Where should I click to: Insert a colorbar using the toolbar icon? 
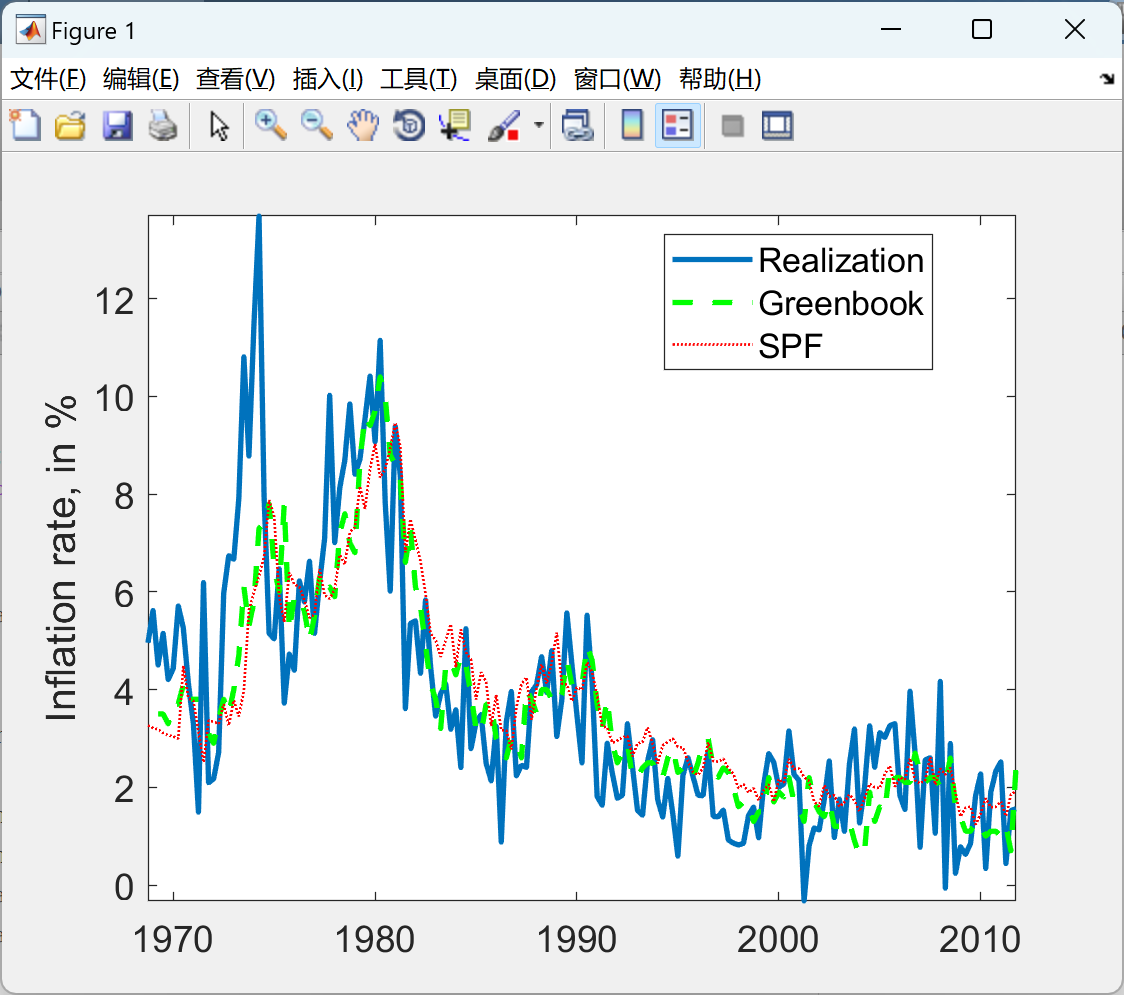point(632,126)
